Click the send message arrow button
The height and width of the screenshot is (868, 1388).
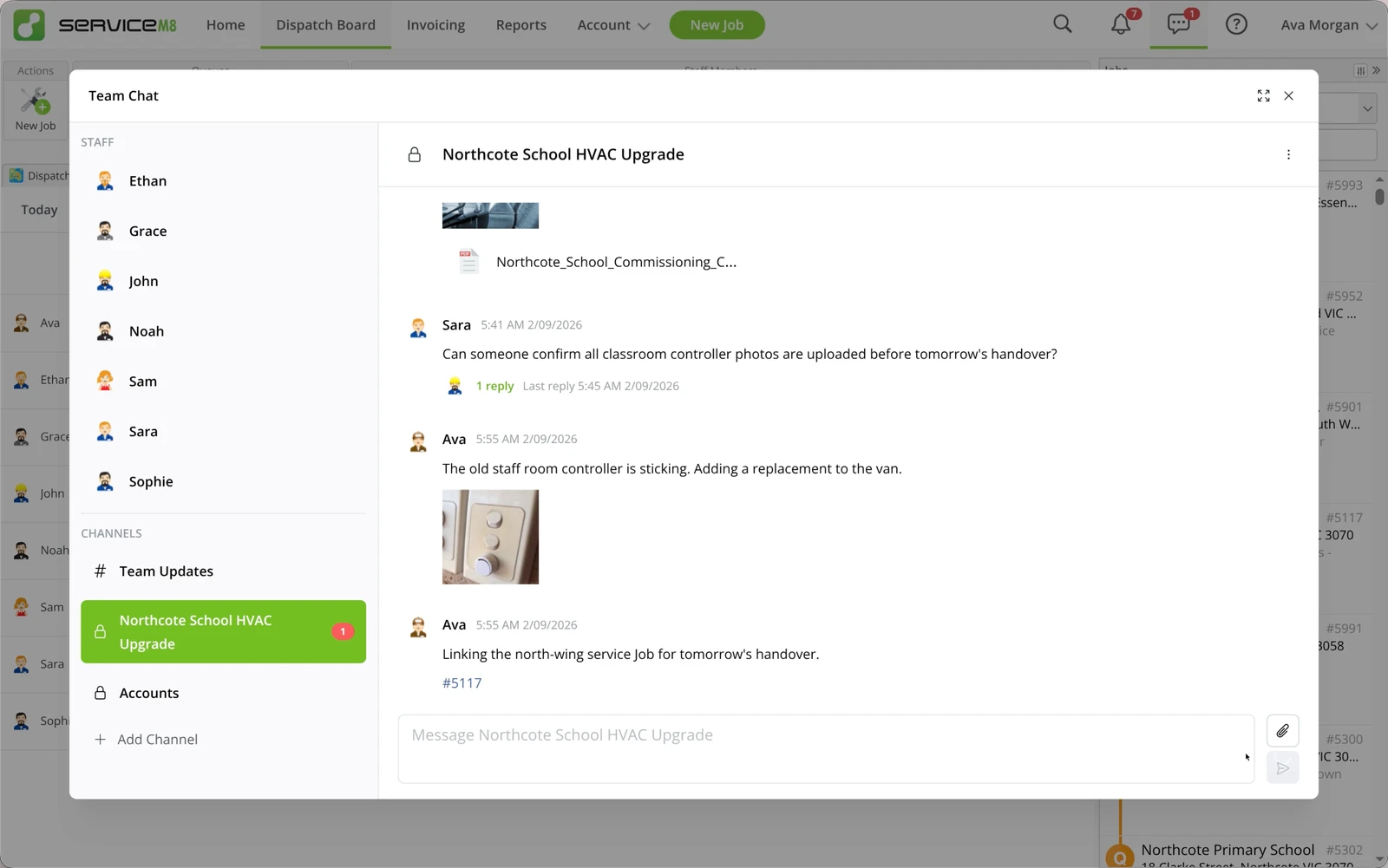pyautogui.click(x=1282, y=767)
